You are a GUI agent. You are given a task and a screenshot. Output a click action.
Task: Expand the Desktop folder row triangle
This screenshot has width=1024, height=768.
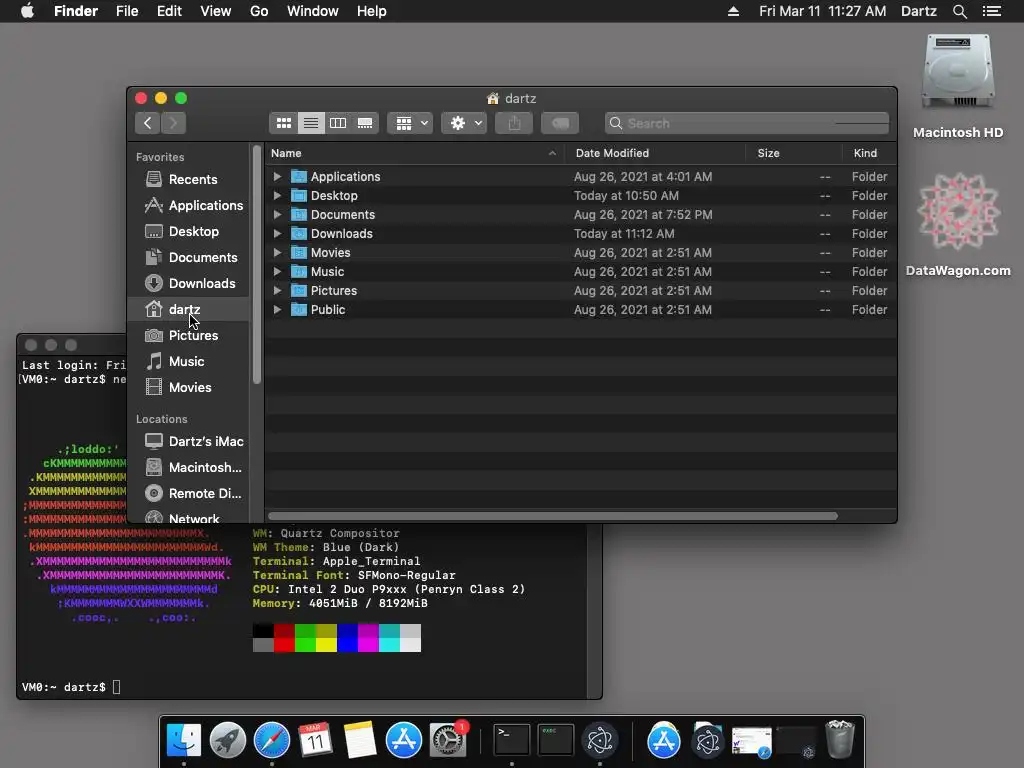click(277, 195)
